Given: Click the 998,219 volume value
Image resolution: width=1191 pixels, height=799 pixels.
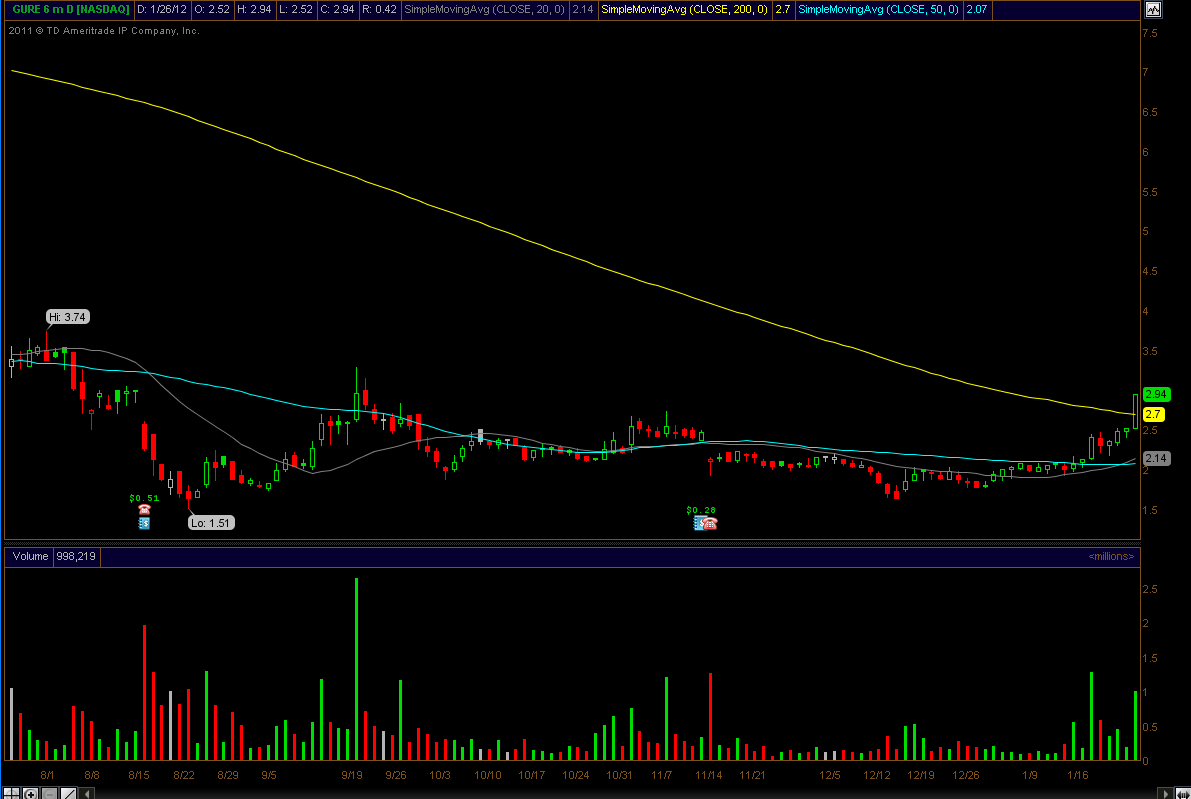Looking at the screenshot, I should pos(76,556).
